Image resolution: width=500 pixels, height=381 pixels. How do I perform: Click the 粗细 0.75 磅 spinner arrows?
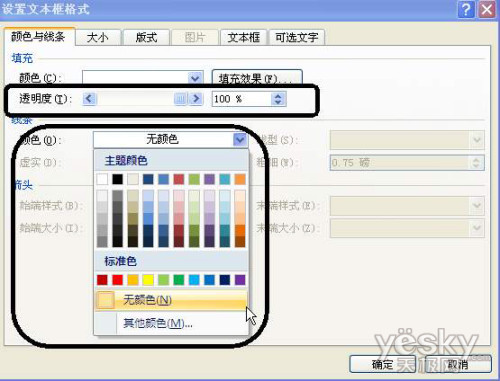coord(477,163)
